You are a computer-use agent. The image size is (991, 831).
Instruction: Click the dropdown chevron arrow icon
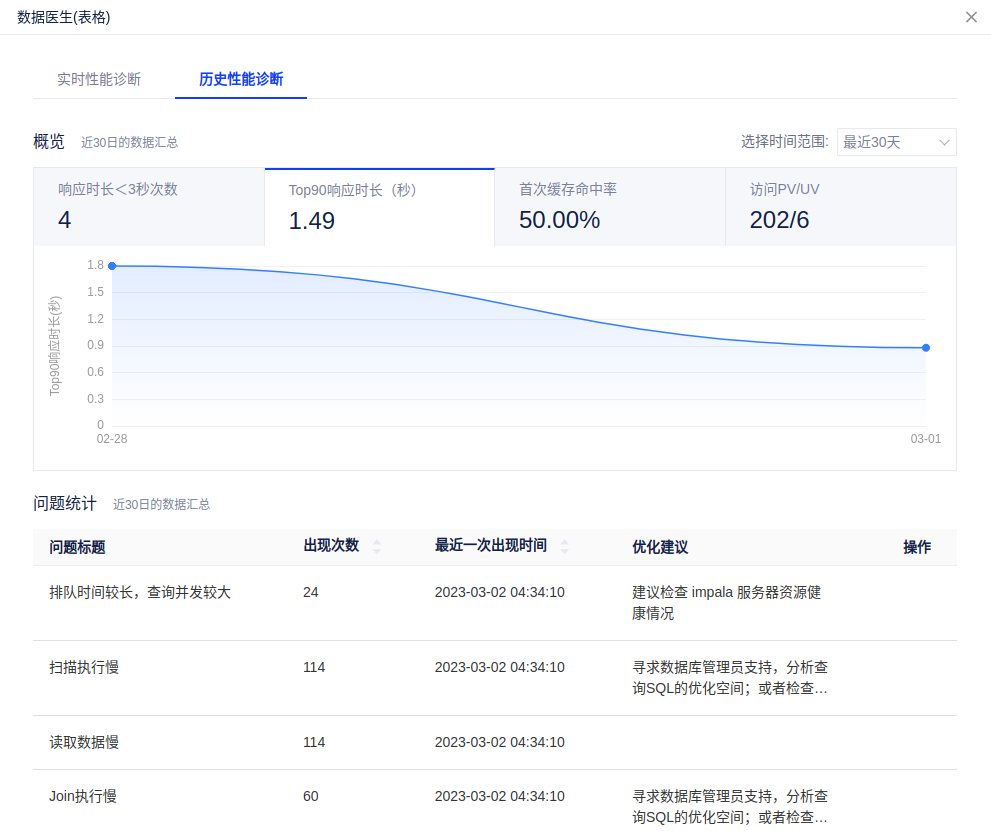click(944, 143)
